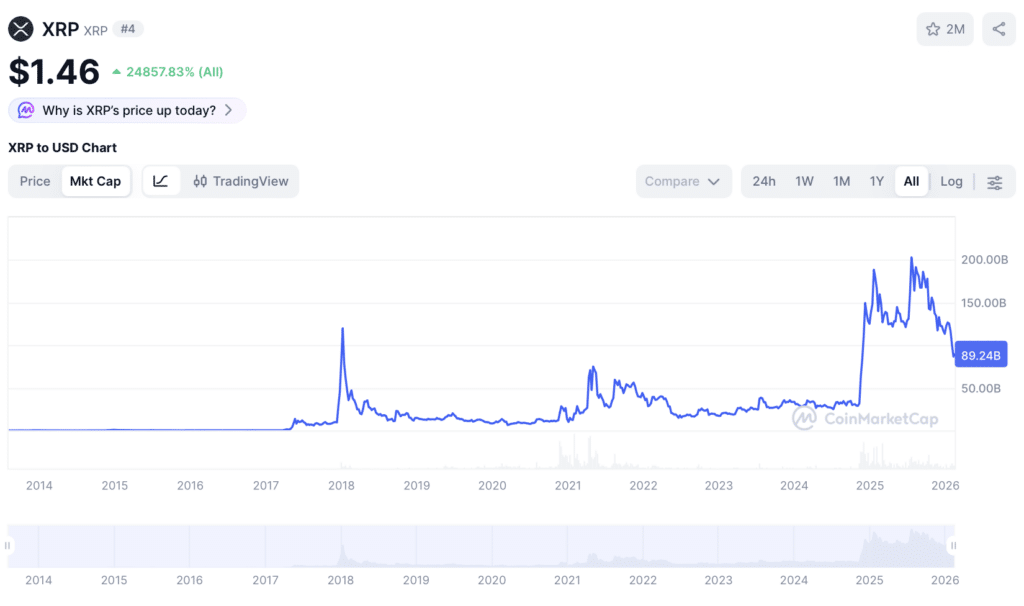Select the All time range
Screen dimensions: 1024x606
(x=911, y=181)
